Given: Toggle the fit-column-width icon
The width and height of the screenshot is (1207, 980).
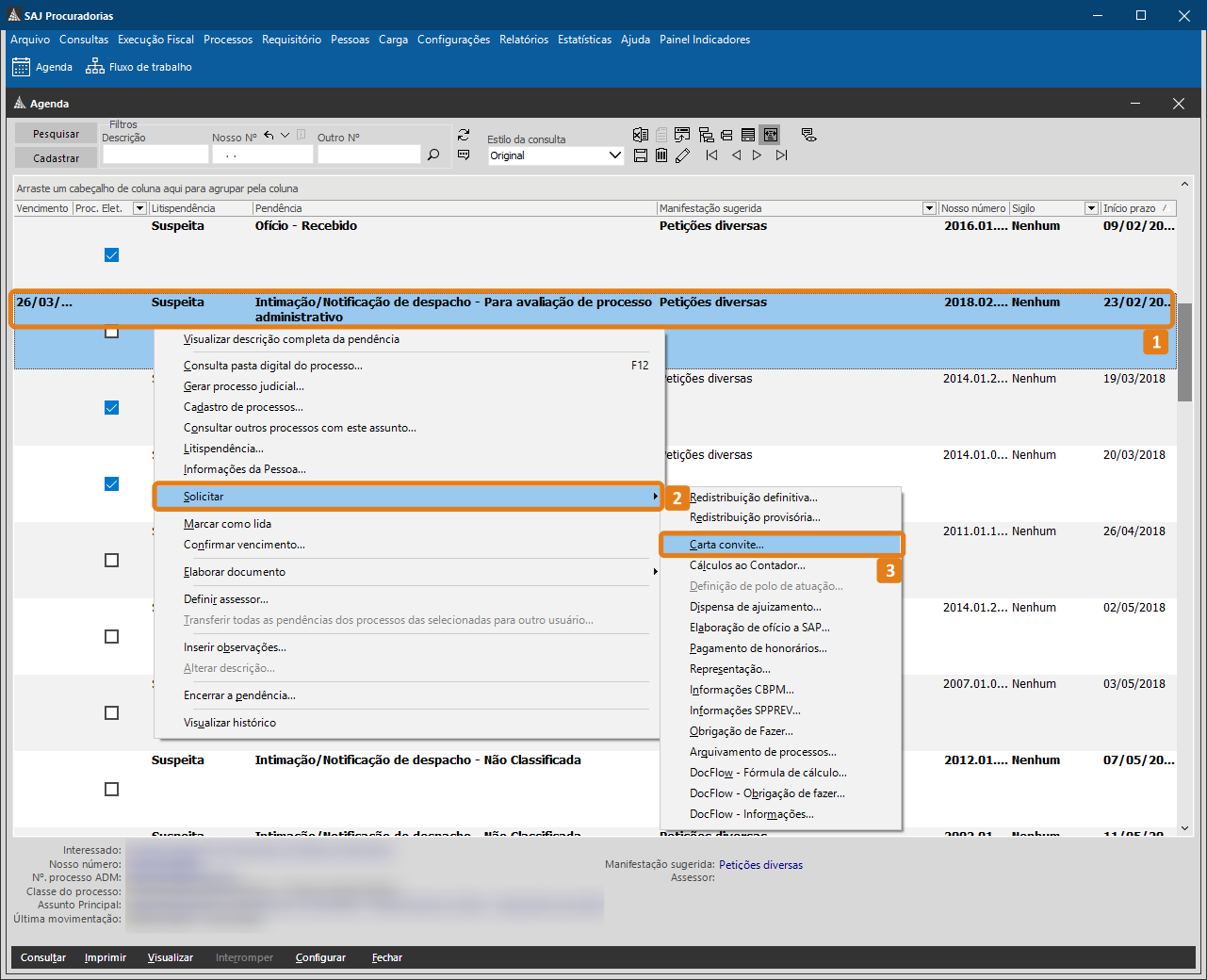Looking at the screenshot, I should point(770,135).
